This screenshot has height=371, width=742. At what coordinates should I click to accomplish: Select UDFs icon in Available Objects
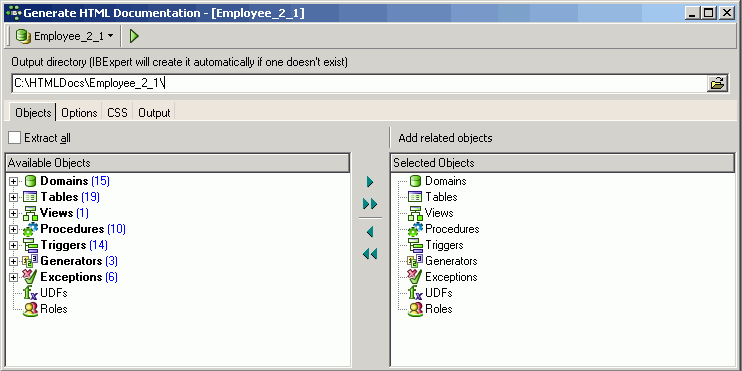30,293
